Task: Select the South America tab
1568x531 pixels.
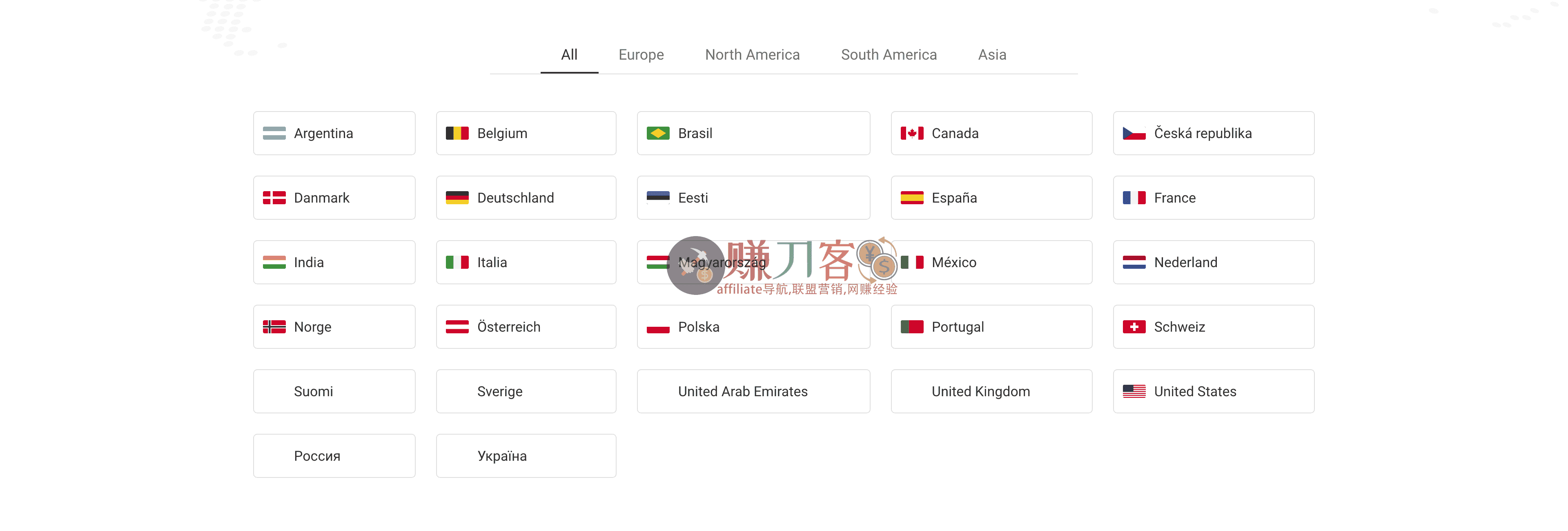Action: point(889,55)
